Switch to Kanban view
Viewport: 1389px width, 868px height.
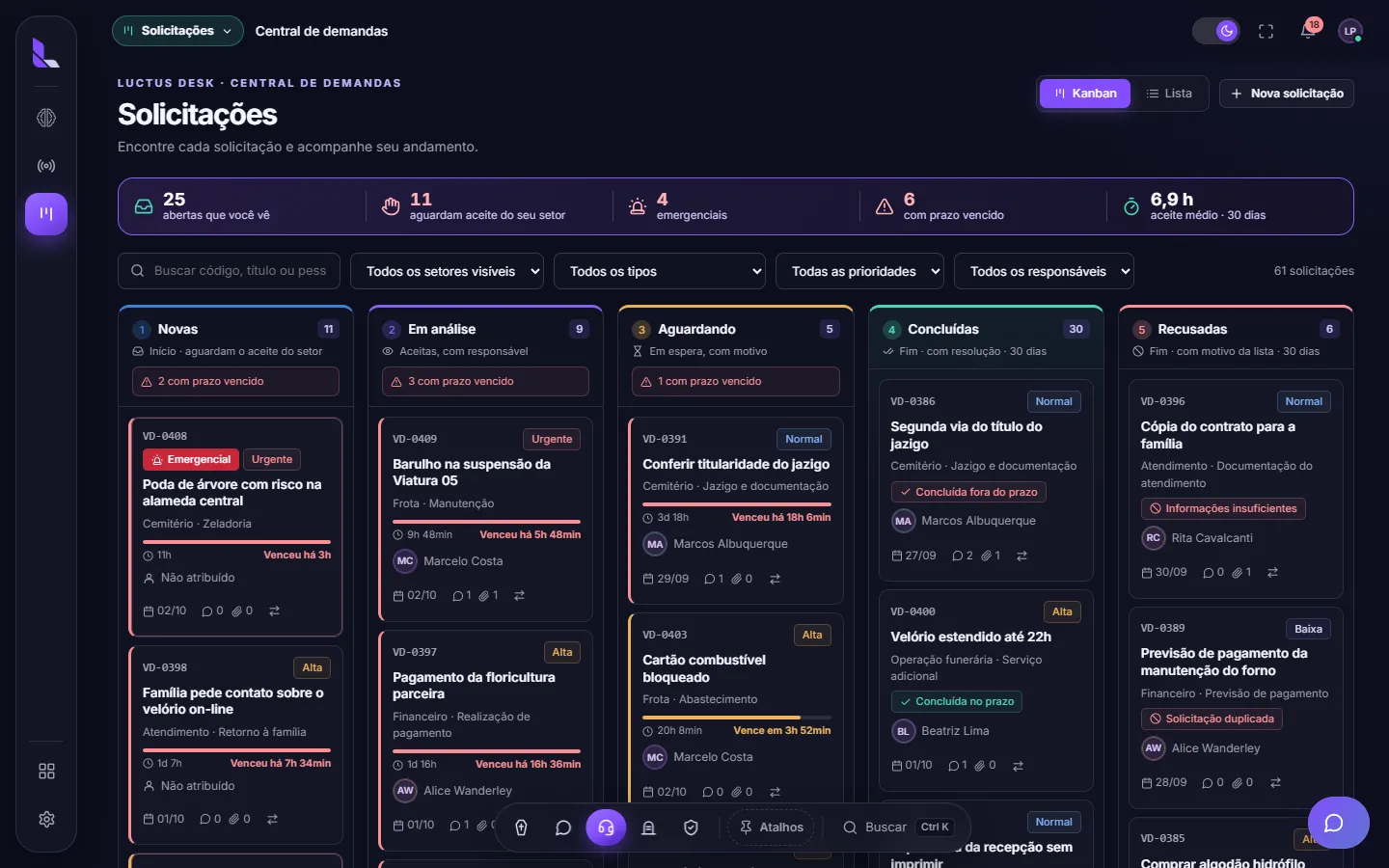click(x=1085, y=94)
